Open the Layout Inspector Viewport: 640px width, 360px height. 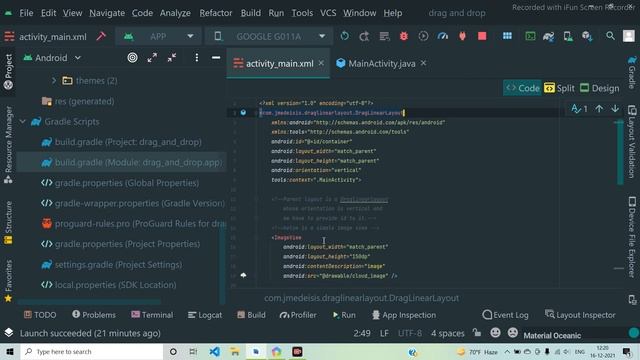(x=580, y=315)
